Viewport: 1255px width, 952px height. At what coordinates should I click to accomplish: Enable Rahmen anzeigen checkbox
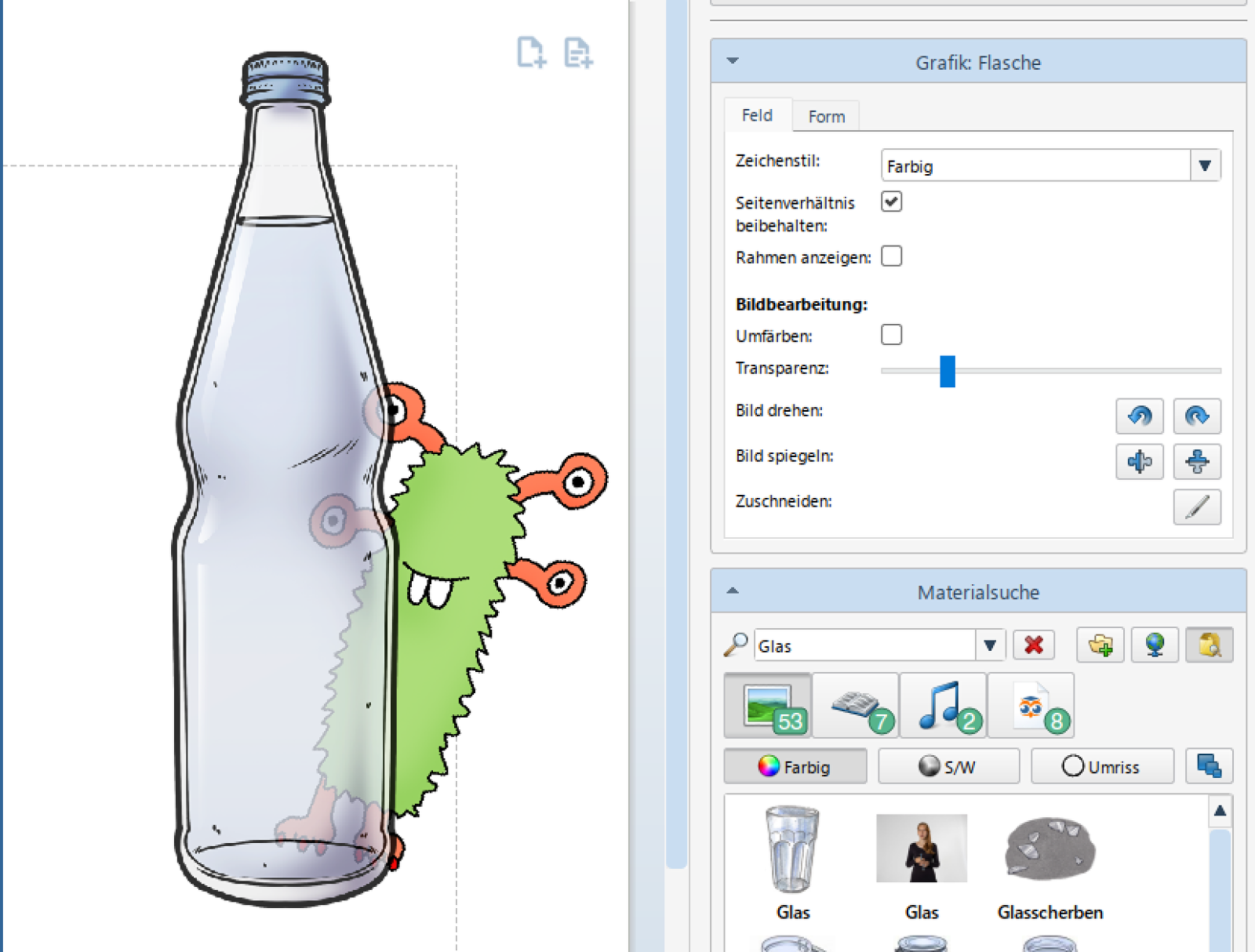coord(891,256)
